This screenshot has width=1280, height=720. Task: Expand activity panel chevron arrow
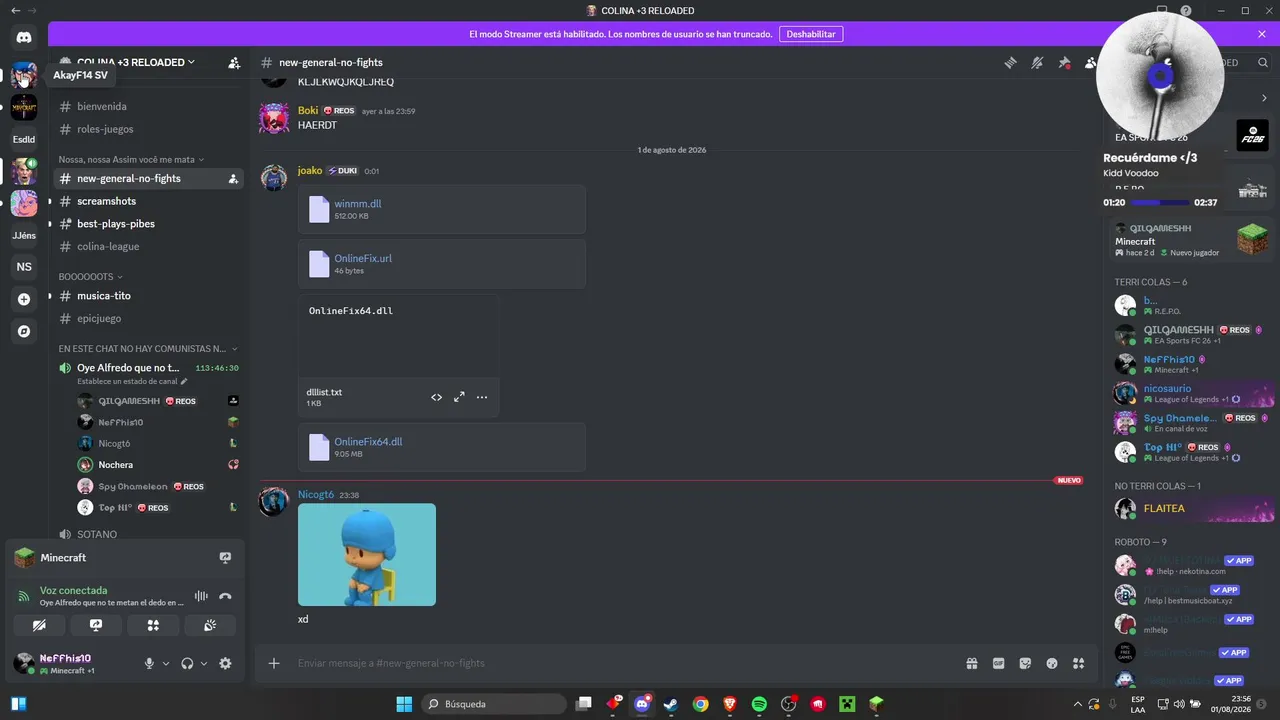pos(1264,98)
